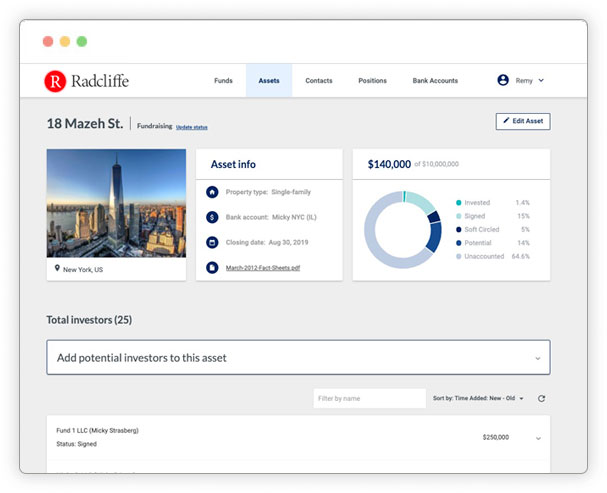Click the Filter by name input field
Image resolution: width=607 pixels, height=493 pixels.
(x=369, y=398)
